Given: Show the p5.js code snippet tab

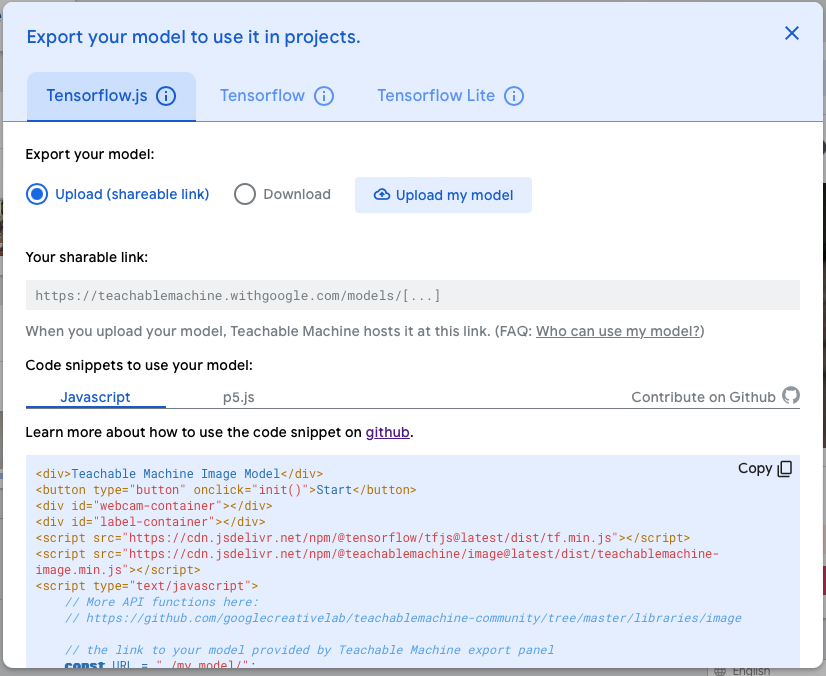Looking at the screenshot, I should pyautogui.click(x=238, y=397).
